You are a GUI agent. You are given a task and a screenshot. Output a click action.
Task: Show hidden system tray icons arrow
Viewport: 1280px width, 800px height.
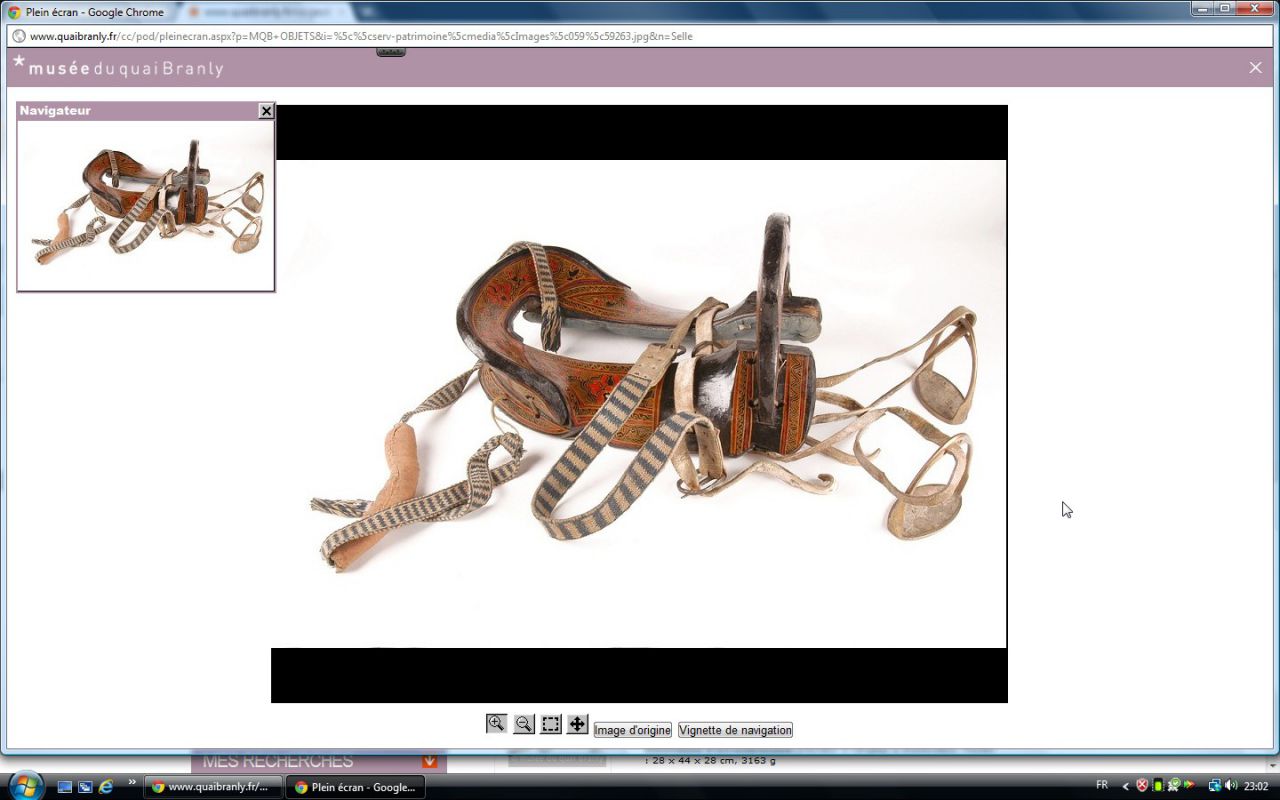[1125, 786]
